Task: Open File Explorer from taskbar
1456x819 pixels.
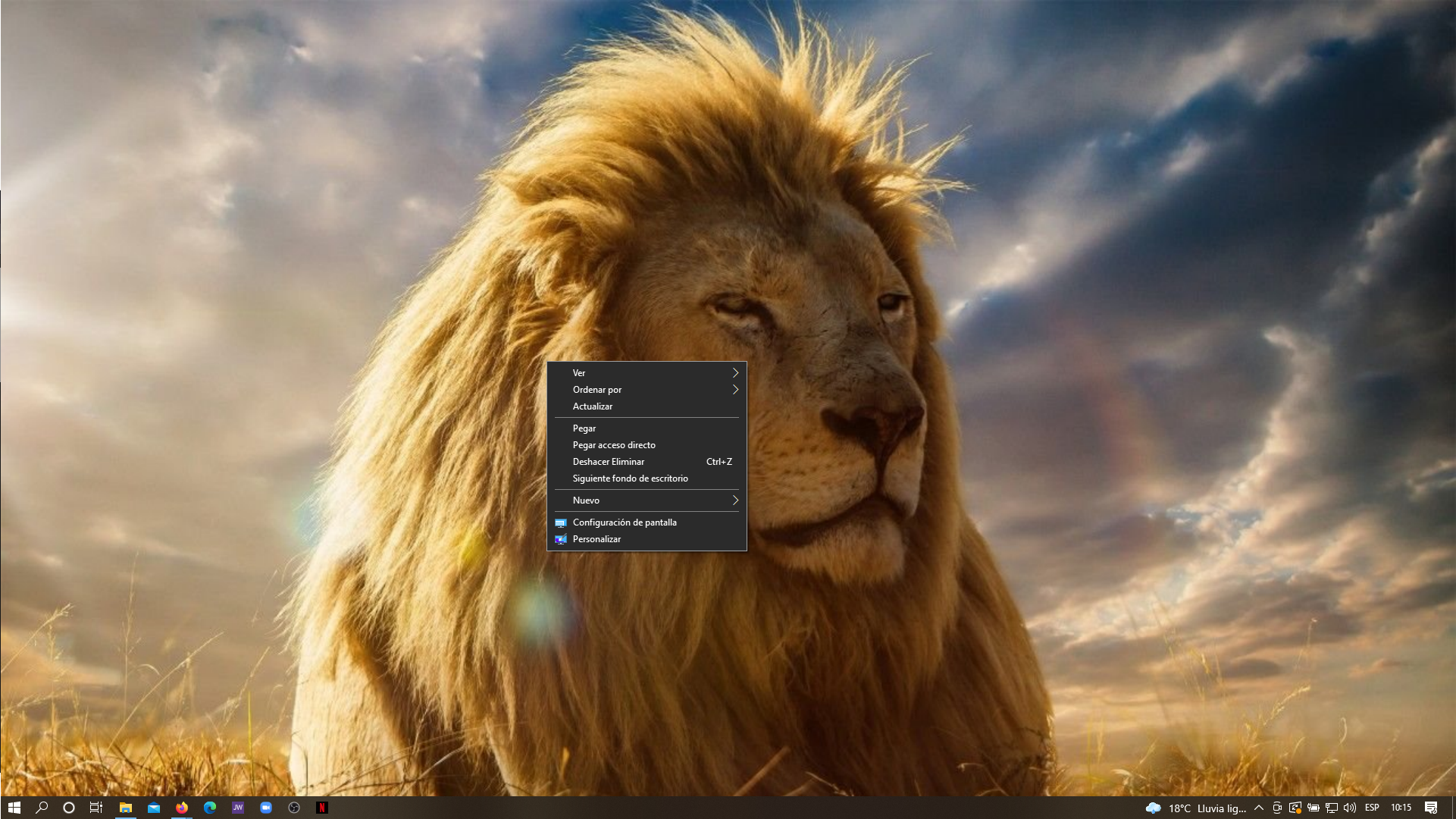Action: [x=126, y=808]
